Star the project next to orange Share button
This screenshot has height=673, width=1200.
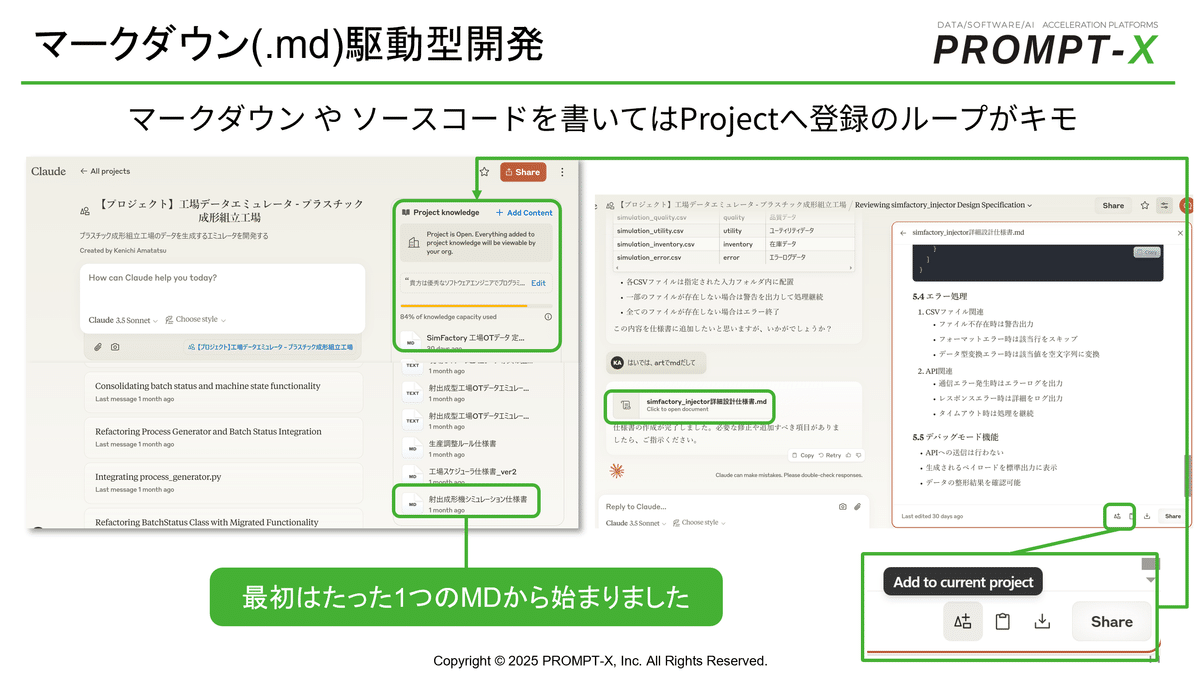[x=485, y=172]
